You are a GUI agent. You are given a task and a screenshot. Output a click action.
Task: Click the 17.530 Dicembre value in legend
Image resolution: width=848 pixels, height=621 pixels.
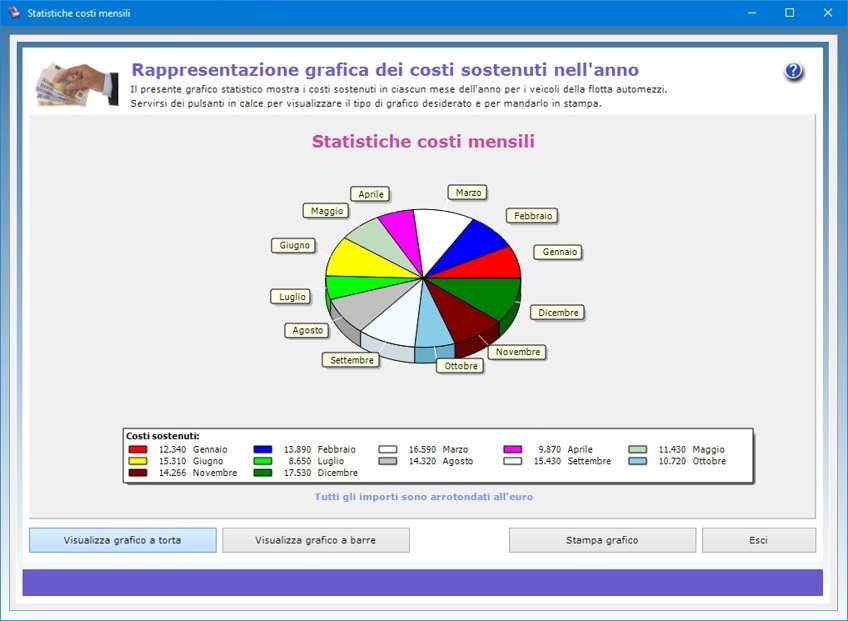(x=297, y=473)
